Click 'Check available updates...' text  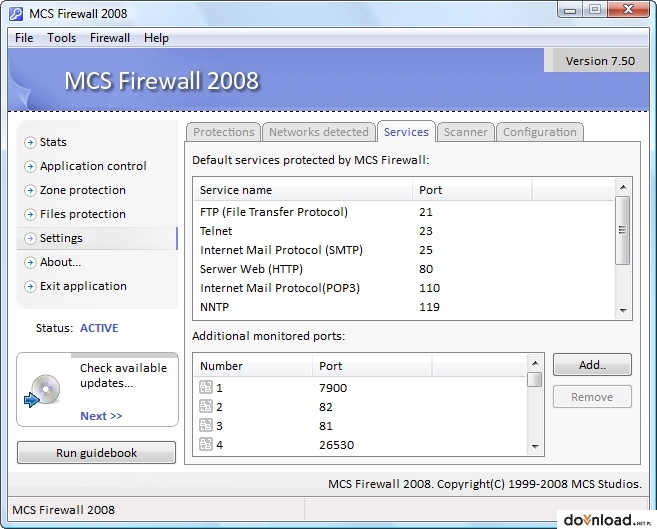point(123,375)
